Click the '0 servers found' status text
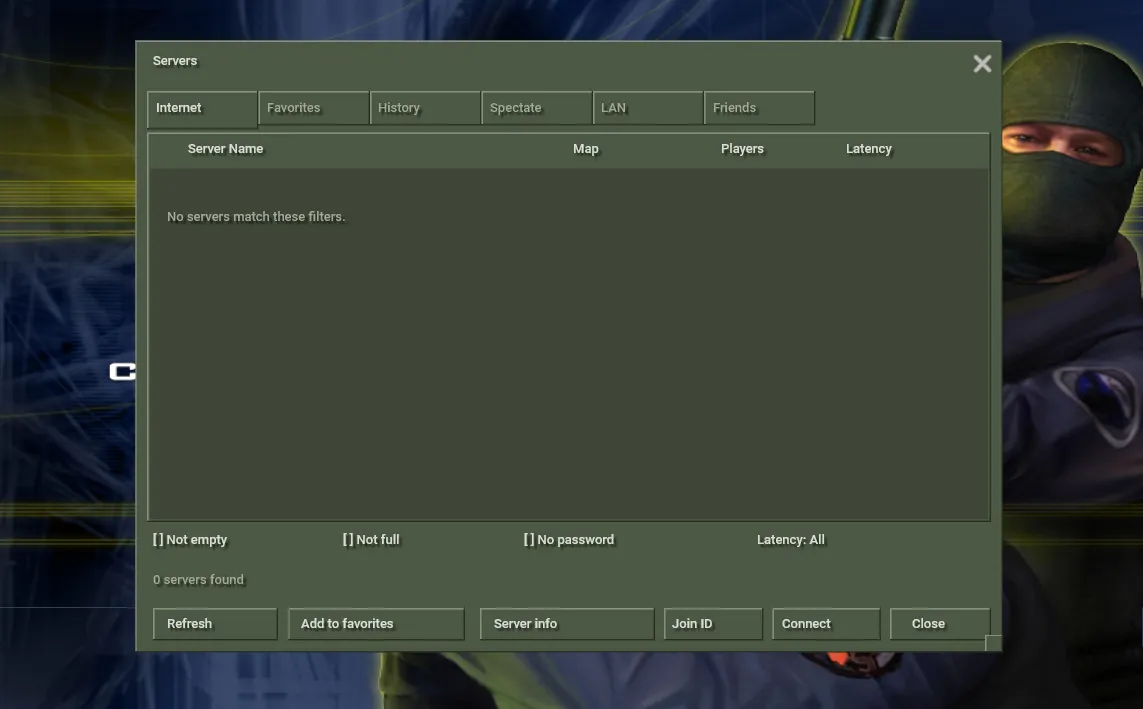1143x709 pixels. click(198, 580)
